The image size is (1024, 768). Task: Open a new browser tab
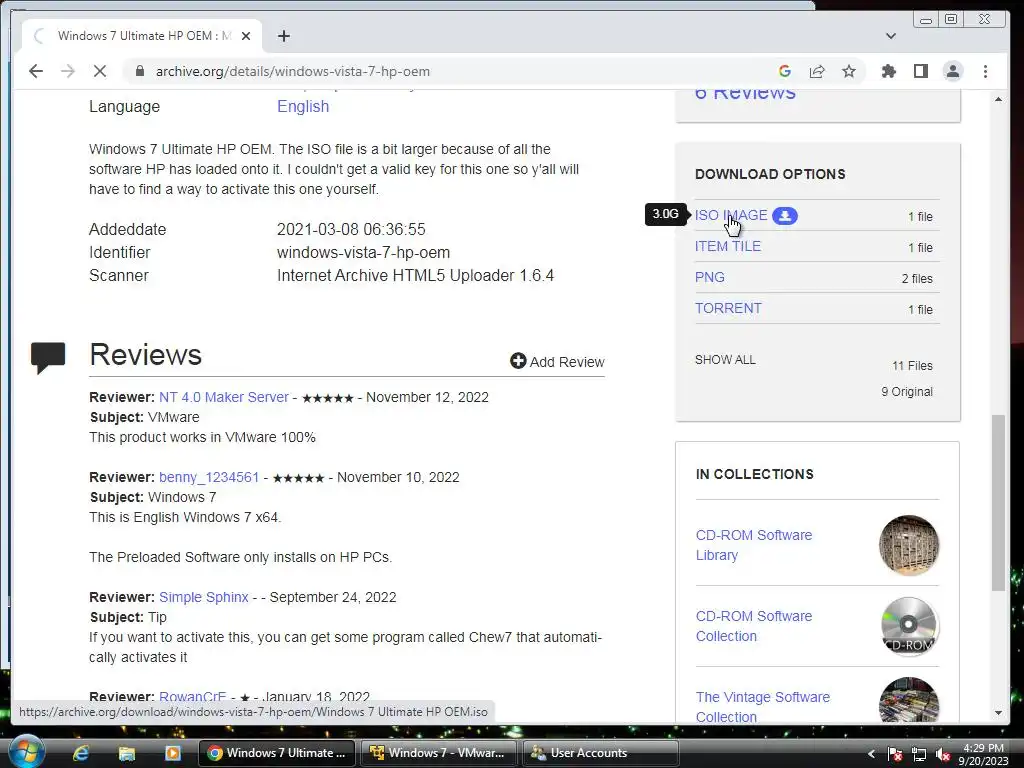tap(283, 36)
